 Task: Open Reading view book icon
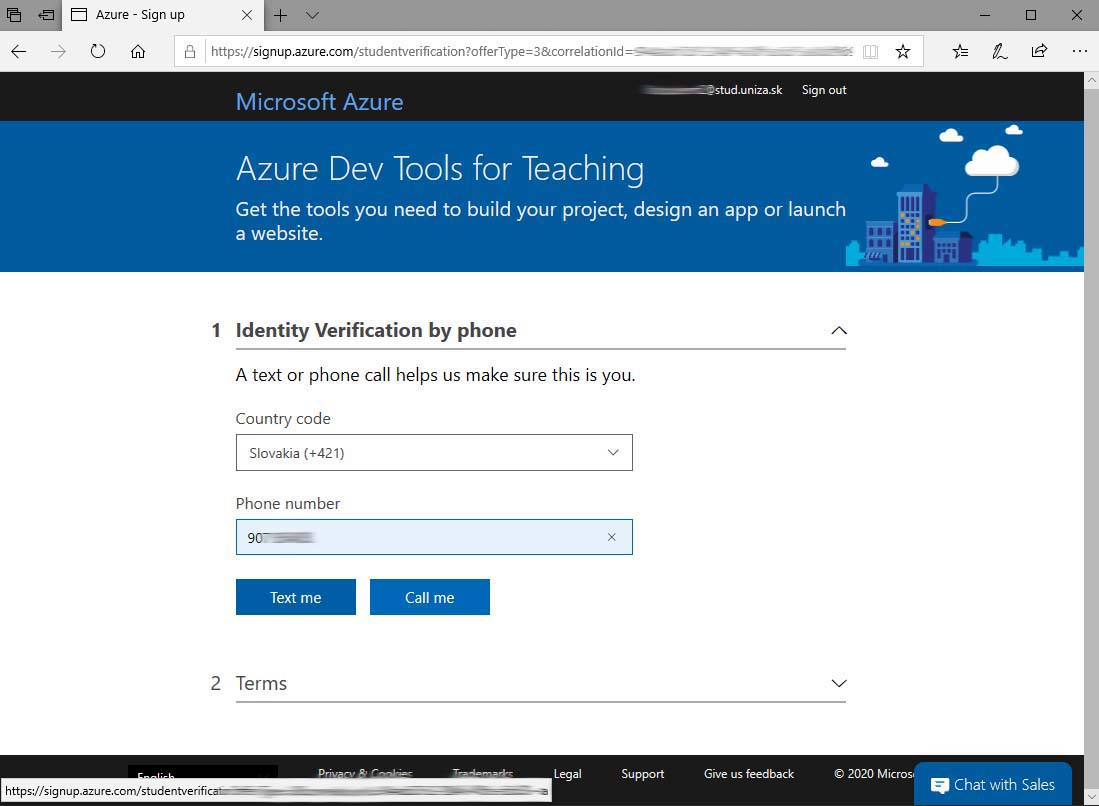871,51
